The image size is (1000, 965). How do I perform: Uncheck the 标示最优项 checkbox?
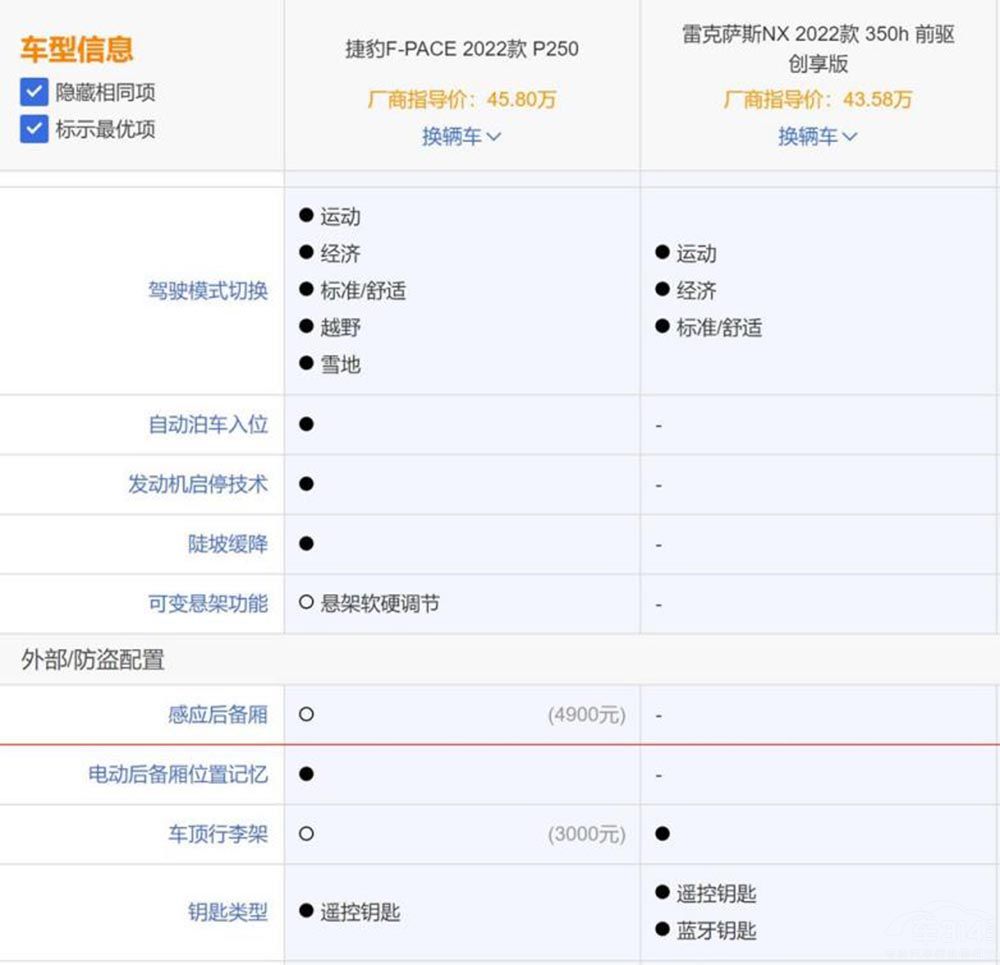[x=33, y=129]
